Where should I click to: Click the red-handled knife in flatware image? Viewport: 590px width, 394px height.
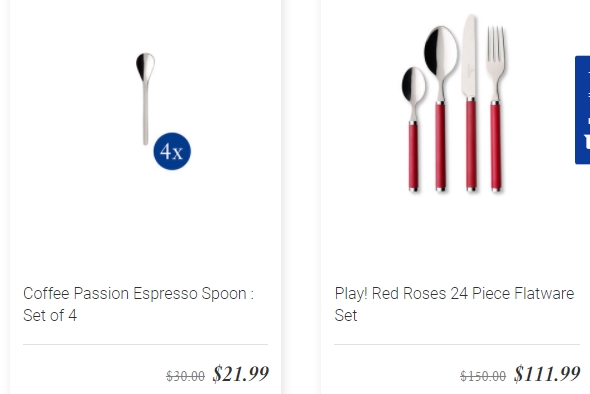pos(470,103)
